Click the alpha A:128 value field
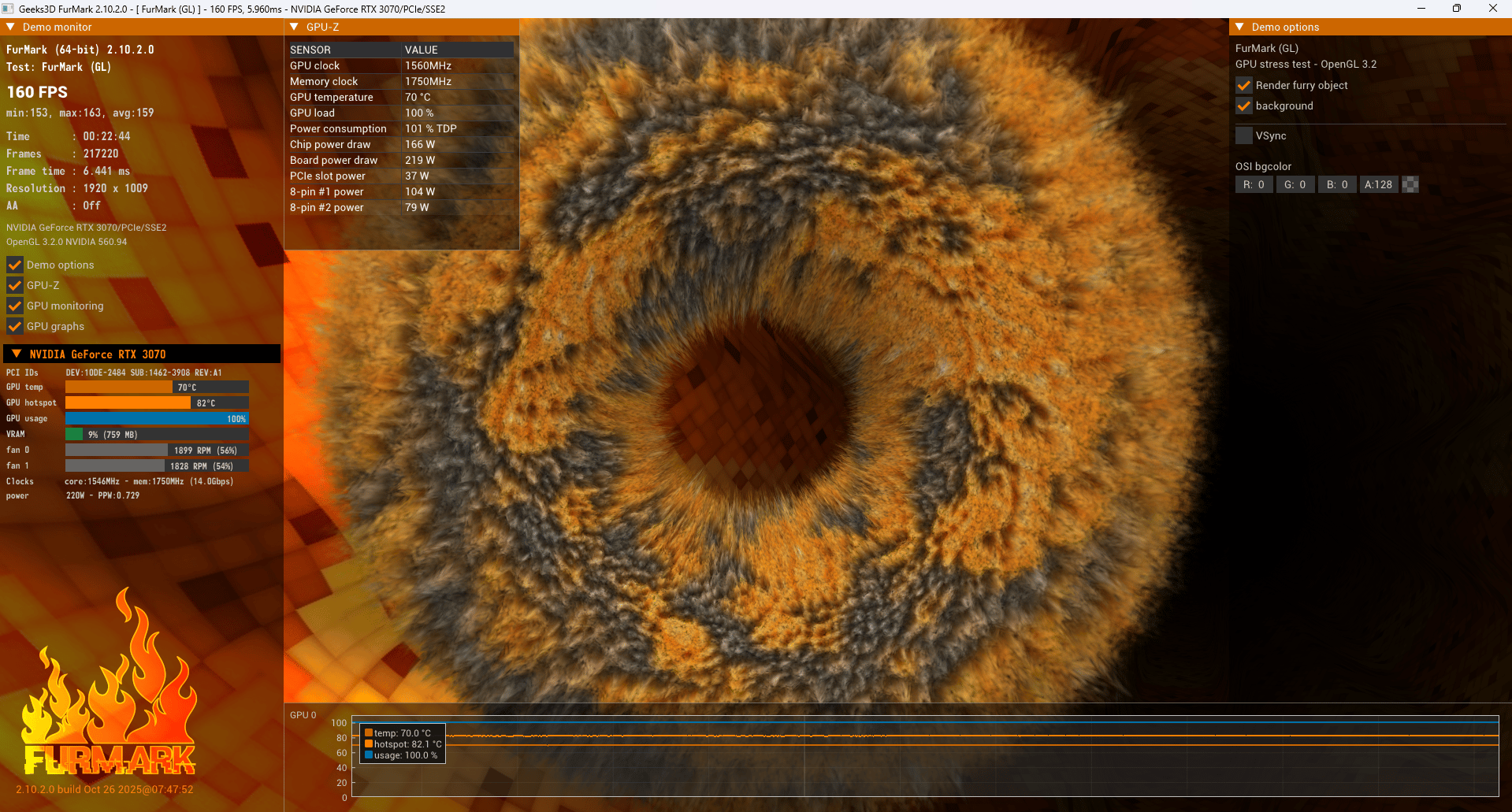 coord(1379,184)
